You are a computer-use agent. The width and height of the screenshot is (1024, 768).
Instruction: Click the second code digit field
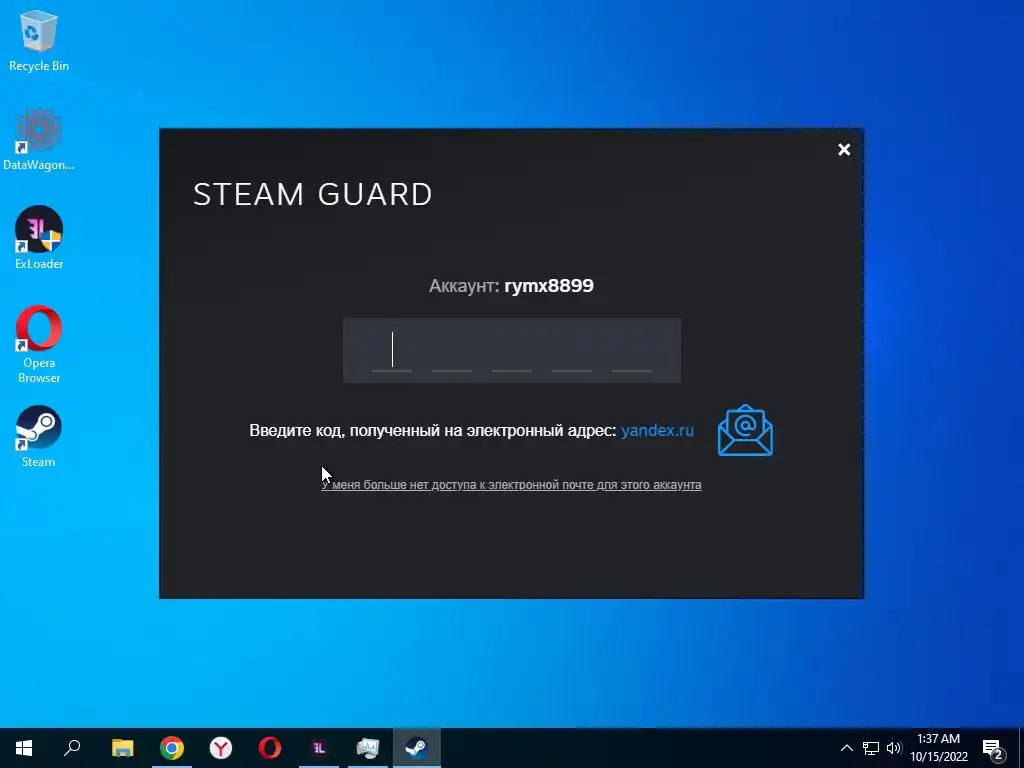pyautogui.click(x=452, y=351)
